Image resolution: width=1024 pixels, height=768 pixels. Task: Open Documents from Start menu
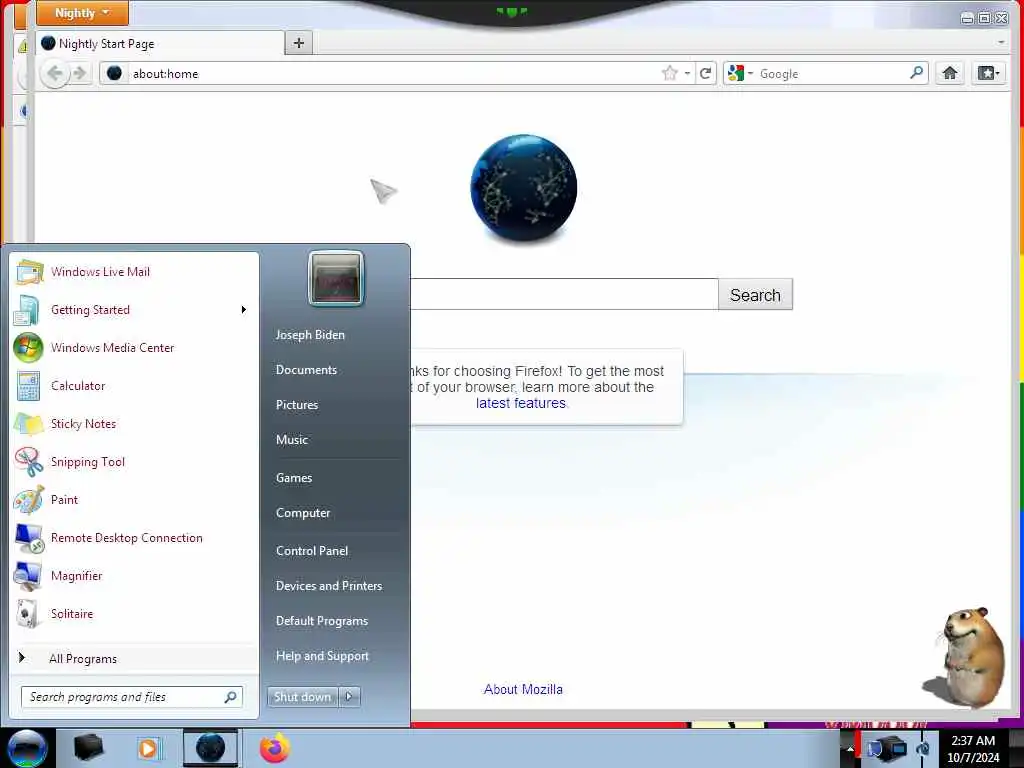click(306, 370)
